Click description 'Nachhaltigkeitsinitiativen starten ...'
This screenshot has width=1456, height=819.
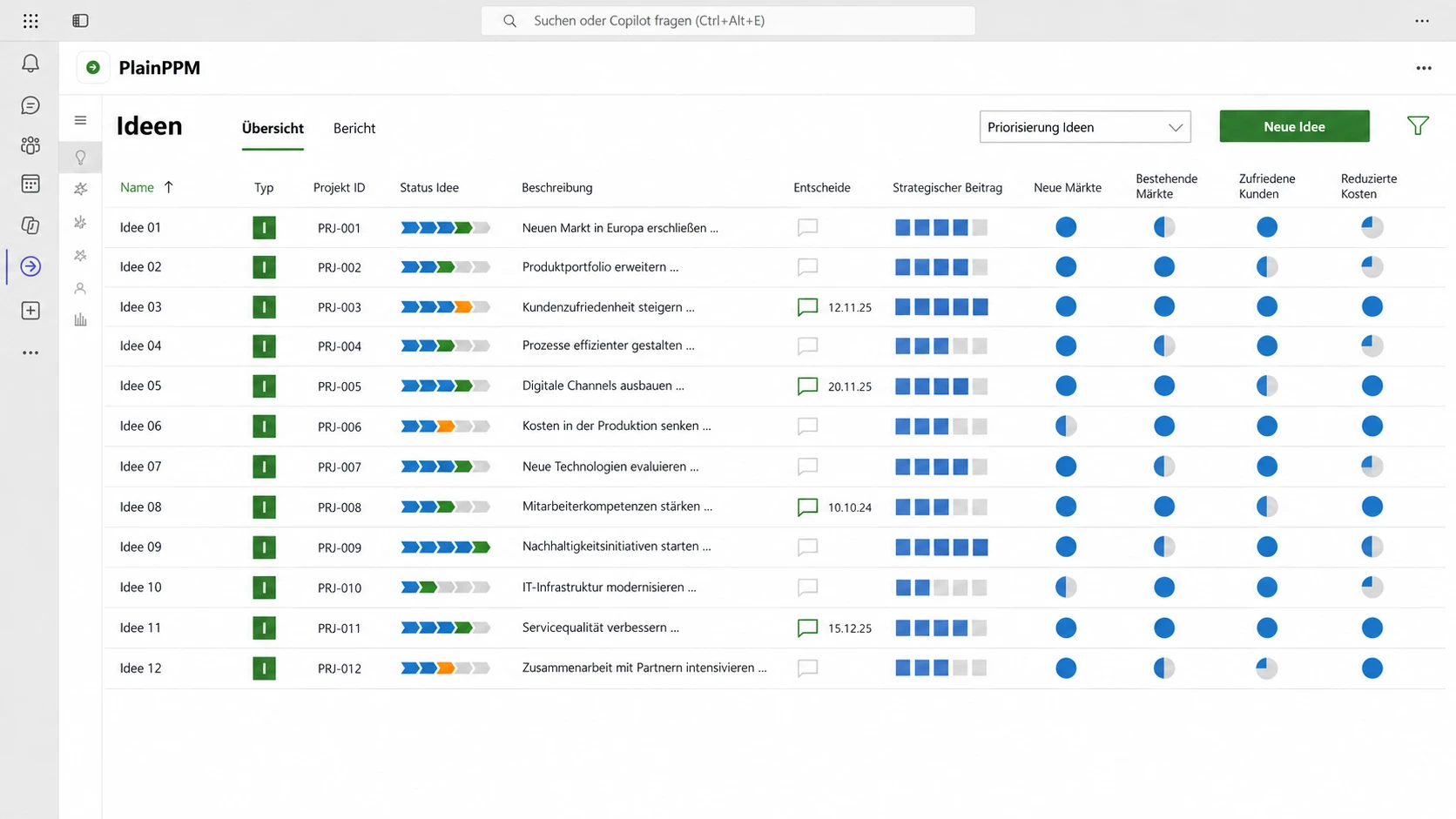617,547
